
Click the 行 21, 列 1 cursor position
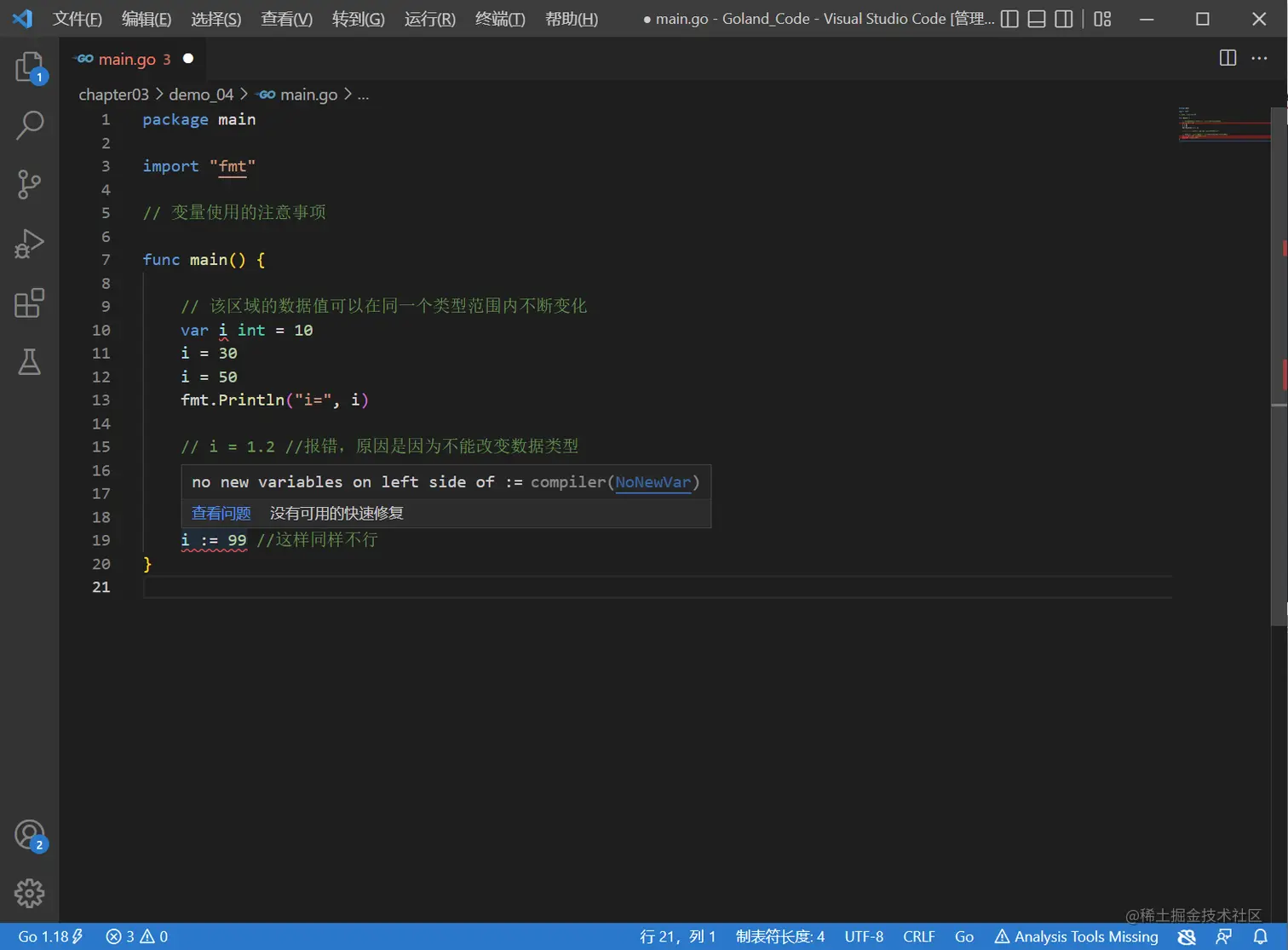(x=678, y=936)
